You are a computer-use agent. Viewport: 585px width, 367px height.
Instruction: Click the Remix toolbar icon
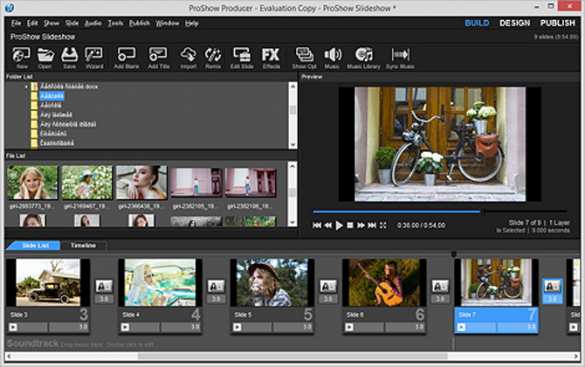click(x=213, y=58)
